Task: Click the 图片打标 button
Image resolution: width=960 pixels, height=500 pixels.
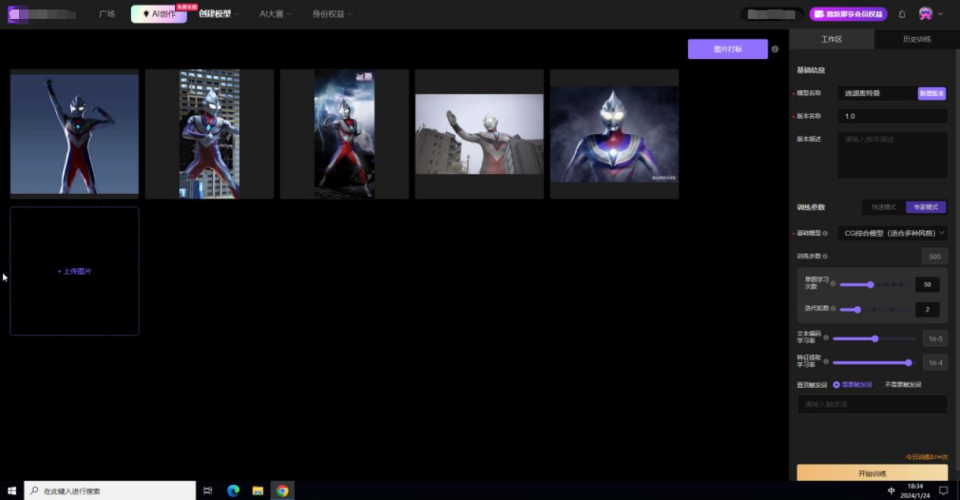Action: (x=727, y=49)
